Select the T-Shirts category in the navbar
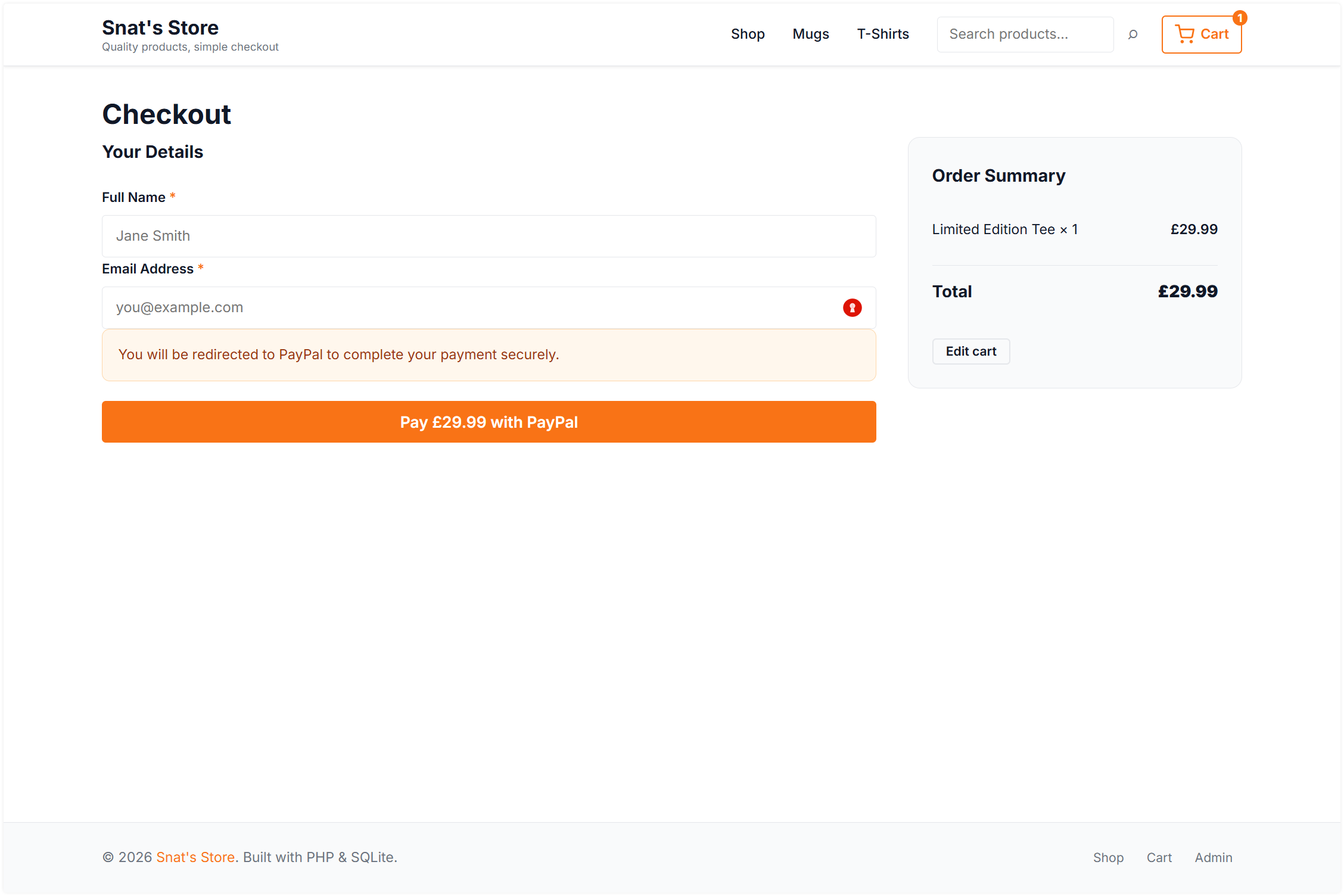This screenshot has height=896, width=1344. coord(883,34)
